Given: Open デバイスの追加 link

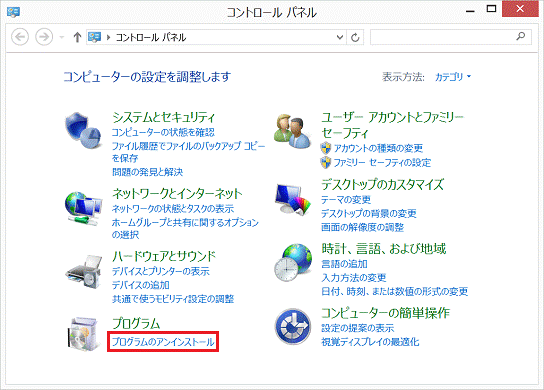Looking at the screenshot, I should click(x=141, y=285).
